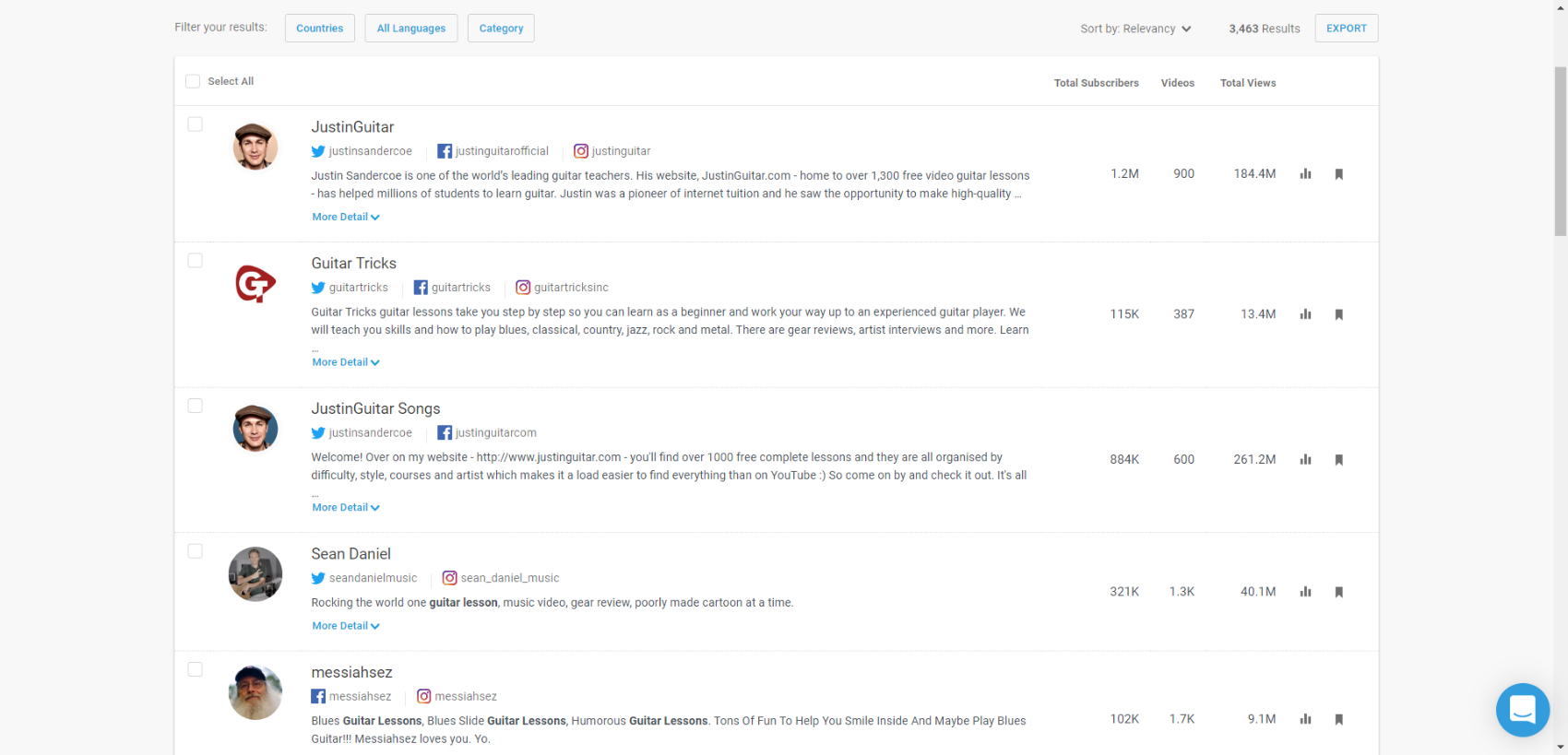This screenshot has width=1568, height=755.
Task: Open the JustinGuitar channel title
Action: (x=352, y=127)
